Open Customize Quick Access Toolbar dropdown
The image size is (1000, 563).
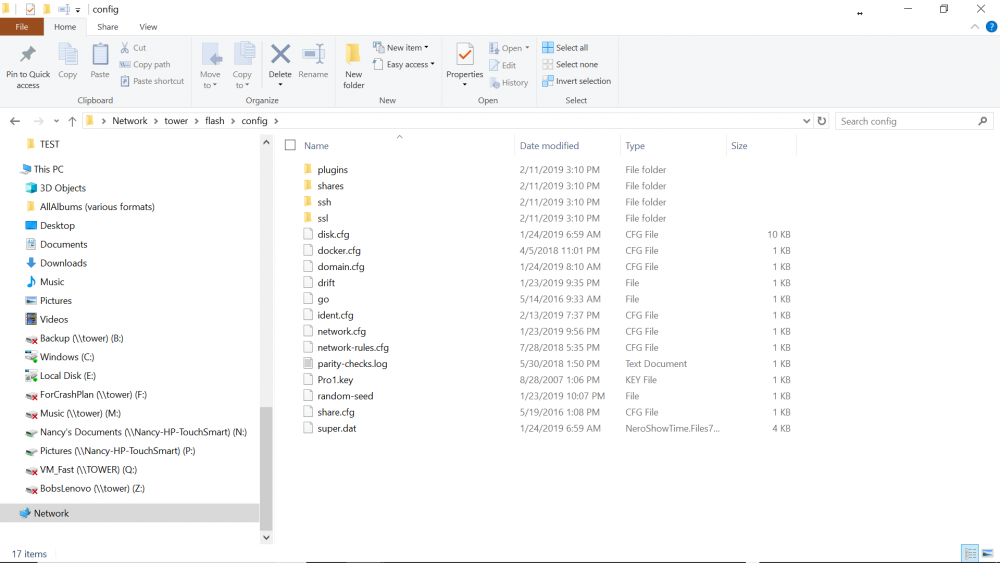pos(78,10)
